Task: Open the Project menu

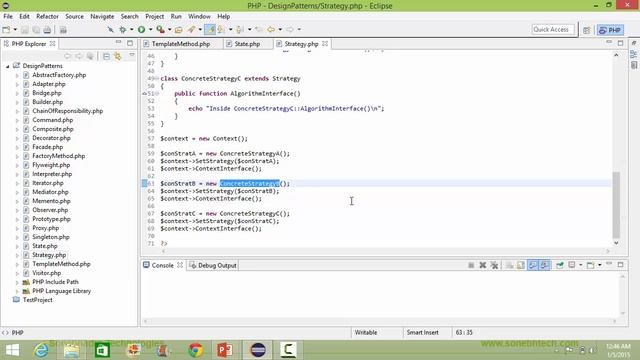Action: (x=154, y=16)
